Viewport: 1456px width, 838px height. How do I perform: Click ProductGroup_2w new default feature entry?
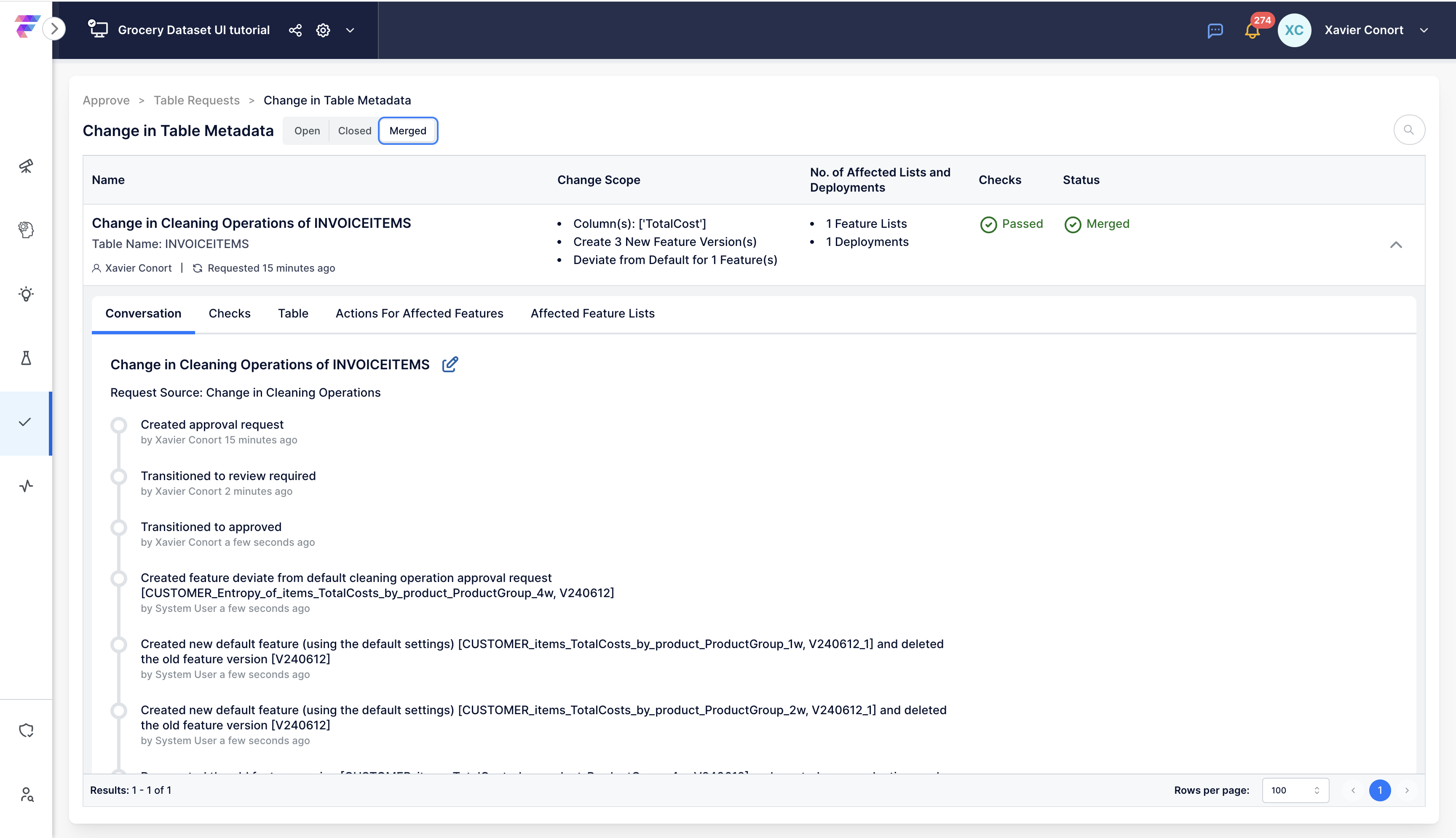pos(543,718)
